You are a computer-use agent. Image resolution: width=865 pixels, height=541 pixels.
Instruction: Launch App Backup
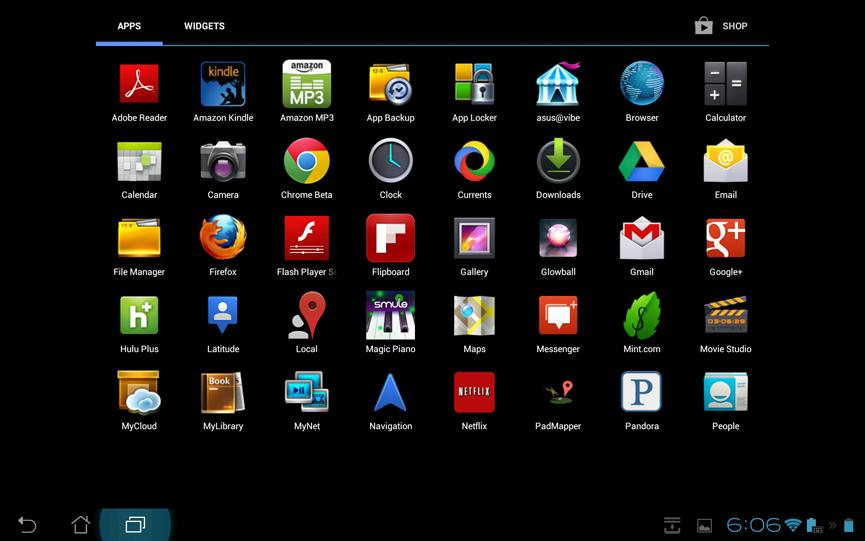coord(391,84)
